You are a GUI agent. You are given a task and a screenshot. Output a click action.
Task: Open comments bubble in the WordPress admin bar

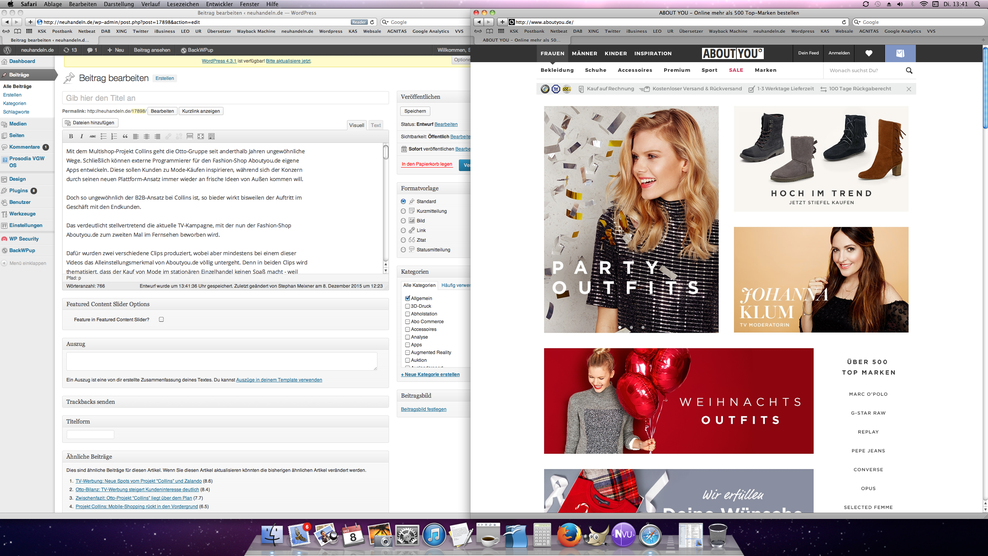pos(91,50)
